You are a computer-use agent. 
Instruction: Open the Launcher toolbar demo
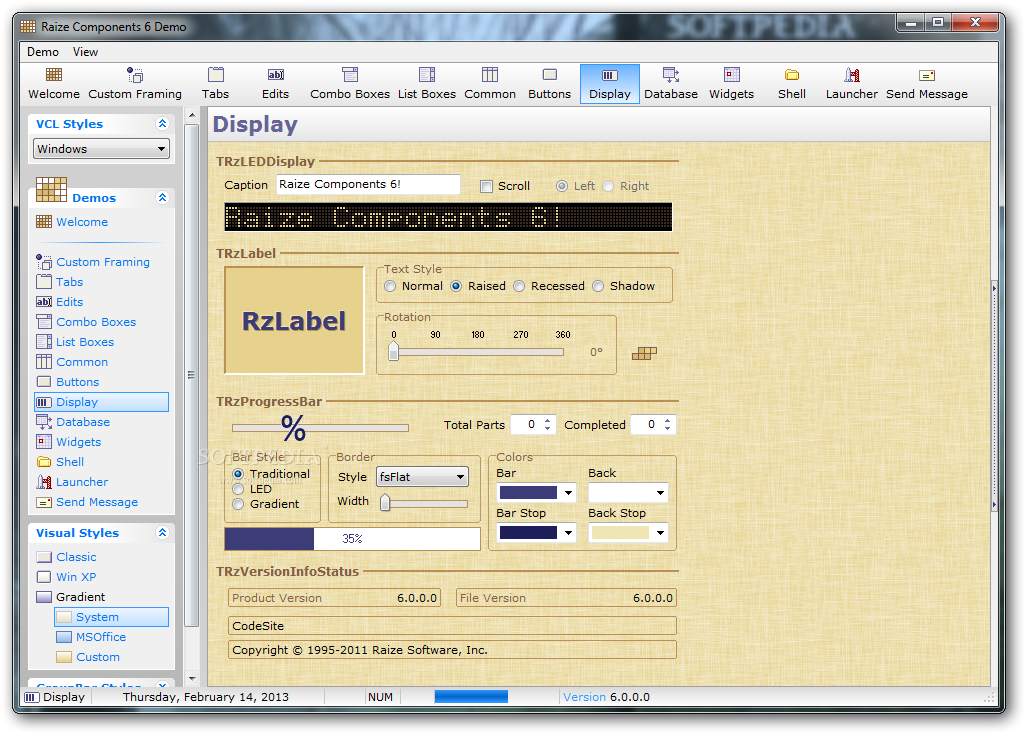851,84
